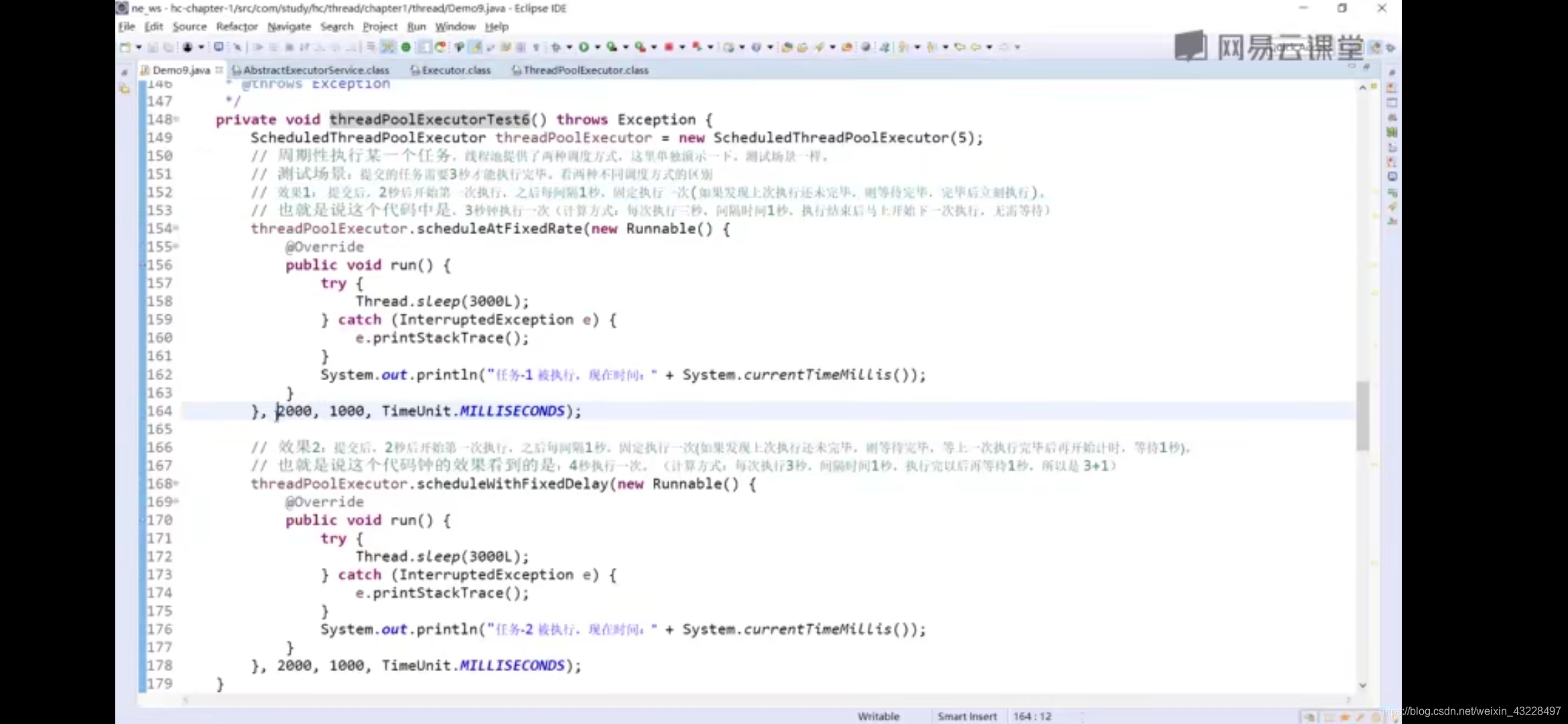
Task: Click the Debug bug icon
Action: coord(556,47)
